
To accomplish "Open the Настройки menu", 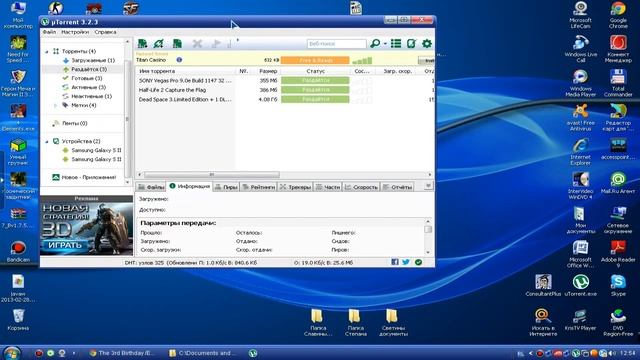I will [75, 32].
